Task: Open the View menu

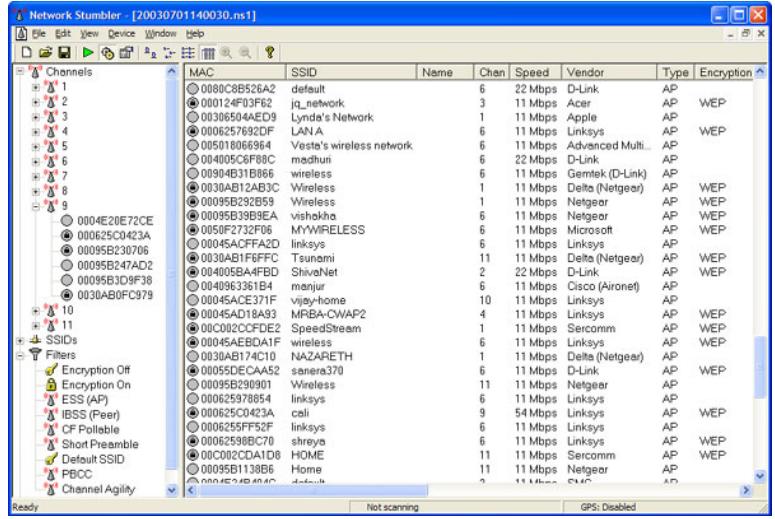Action: (89, 34)
